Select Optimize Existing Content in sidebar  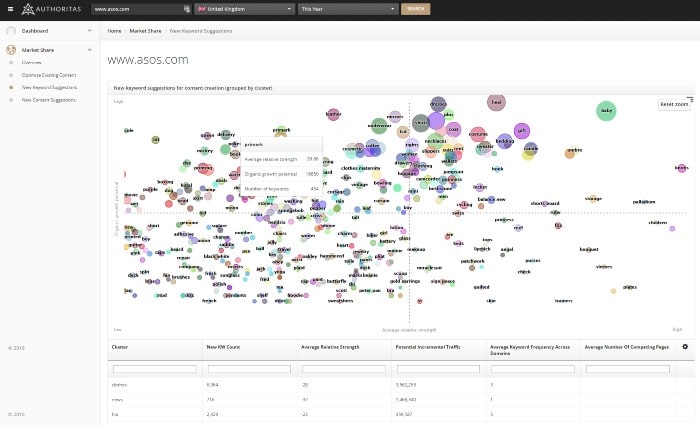pyautogui.click(x=49, y=75)
